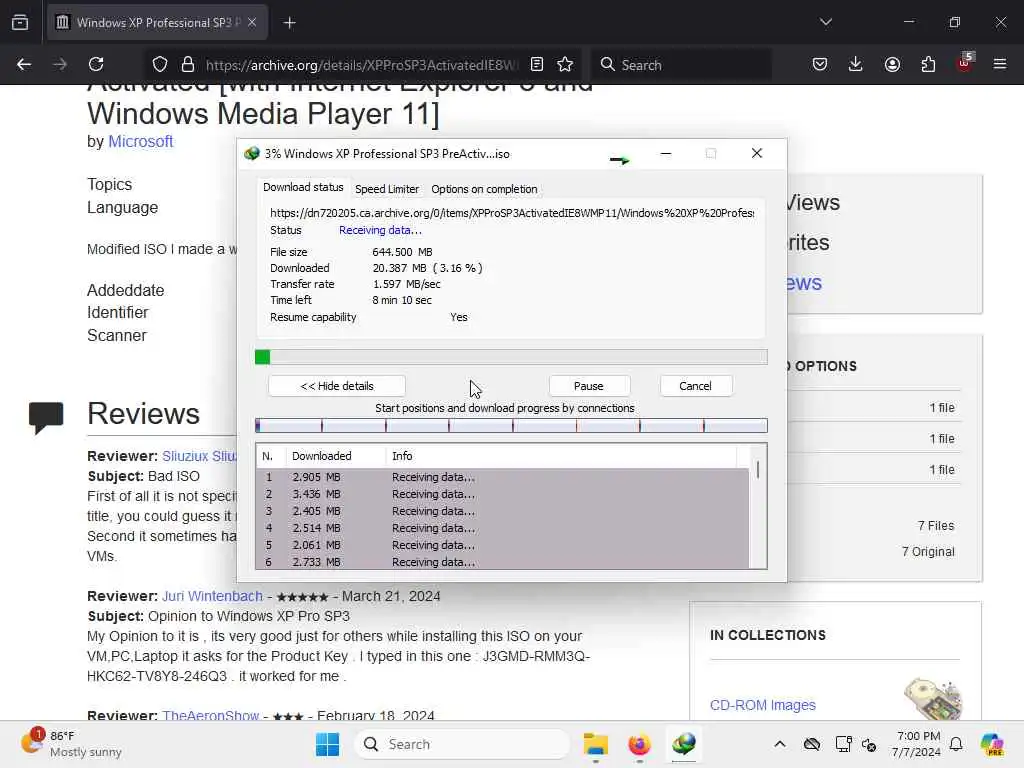Select connection row 5 with 2.061 MB
Image resolution: width=1024 pixels, height=768 pixels.
502,545
